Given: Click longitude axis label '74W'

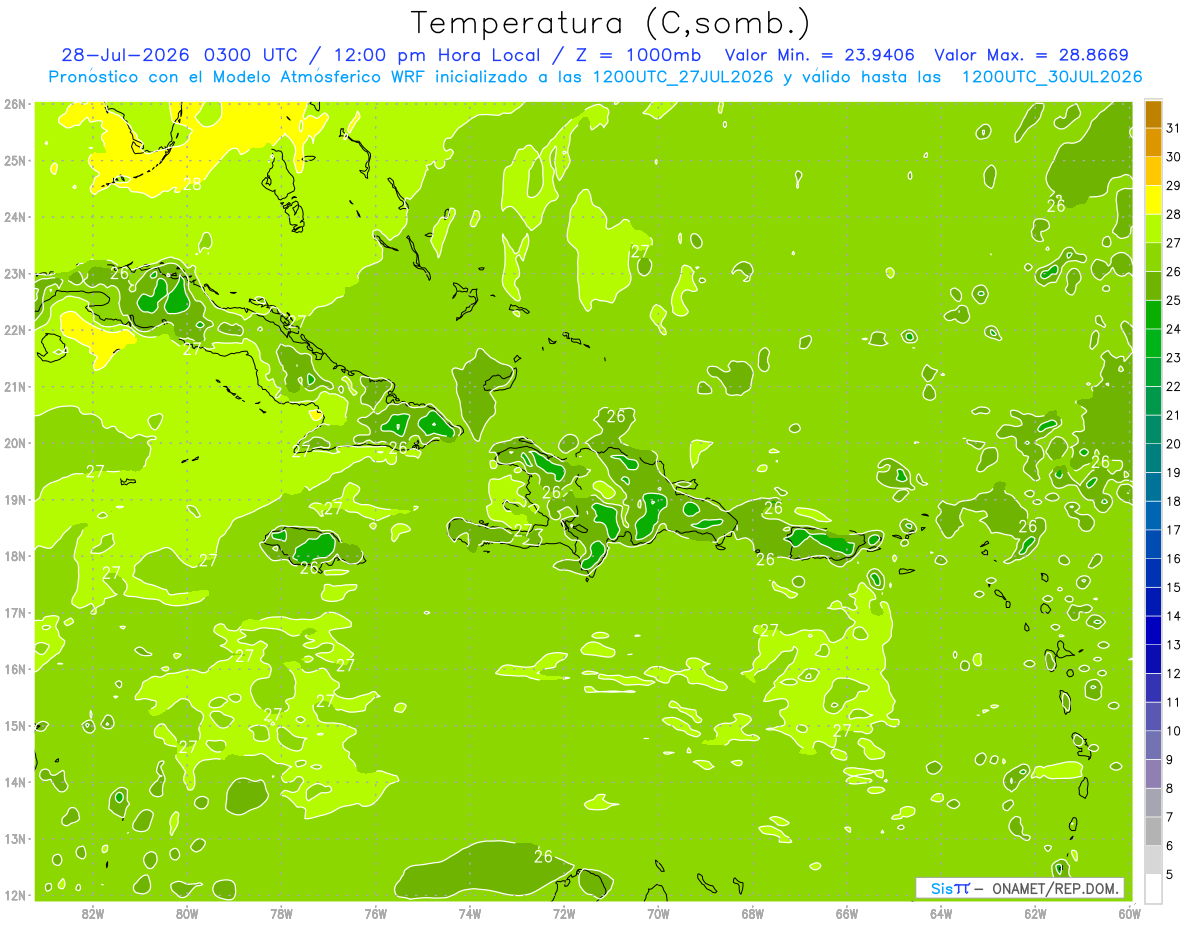Looking at the screenshot, I should tap(470, 913).
